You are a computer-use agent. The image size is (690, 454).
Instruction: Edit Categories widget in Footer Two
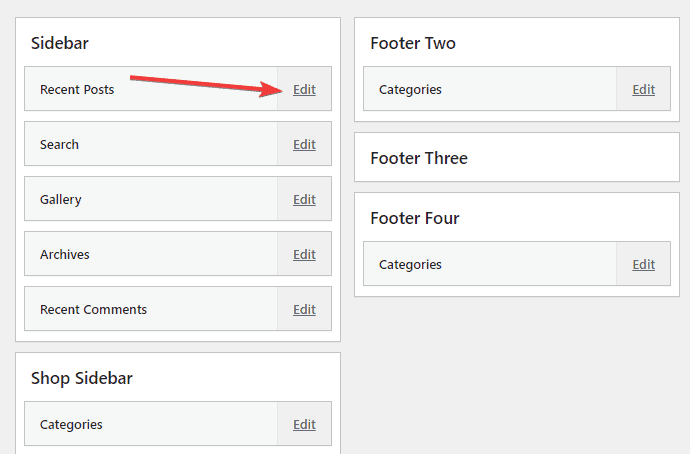643,90
